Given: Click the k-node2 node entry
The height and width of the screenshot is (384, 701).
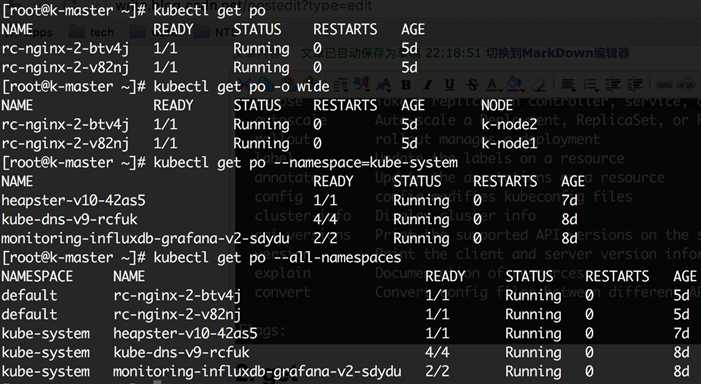Looking at the screenshot, I should click(509, 124).
